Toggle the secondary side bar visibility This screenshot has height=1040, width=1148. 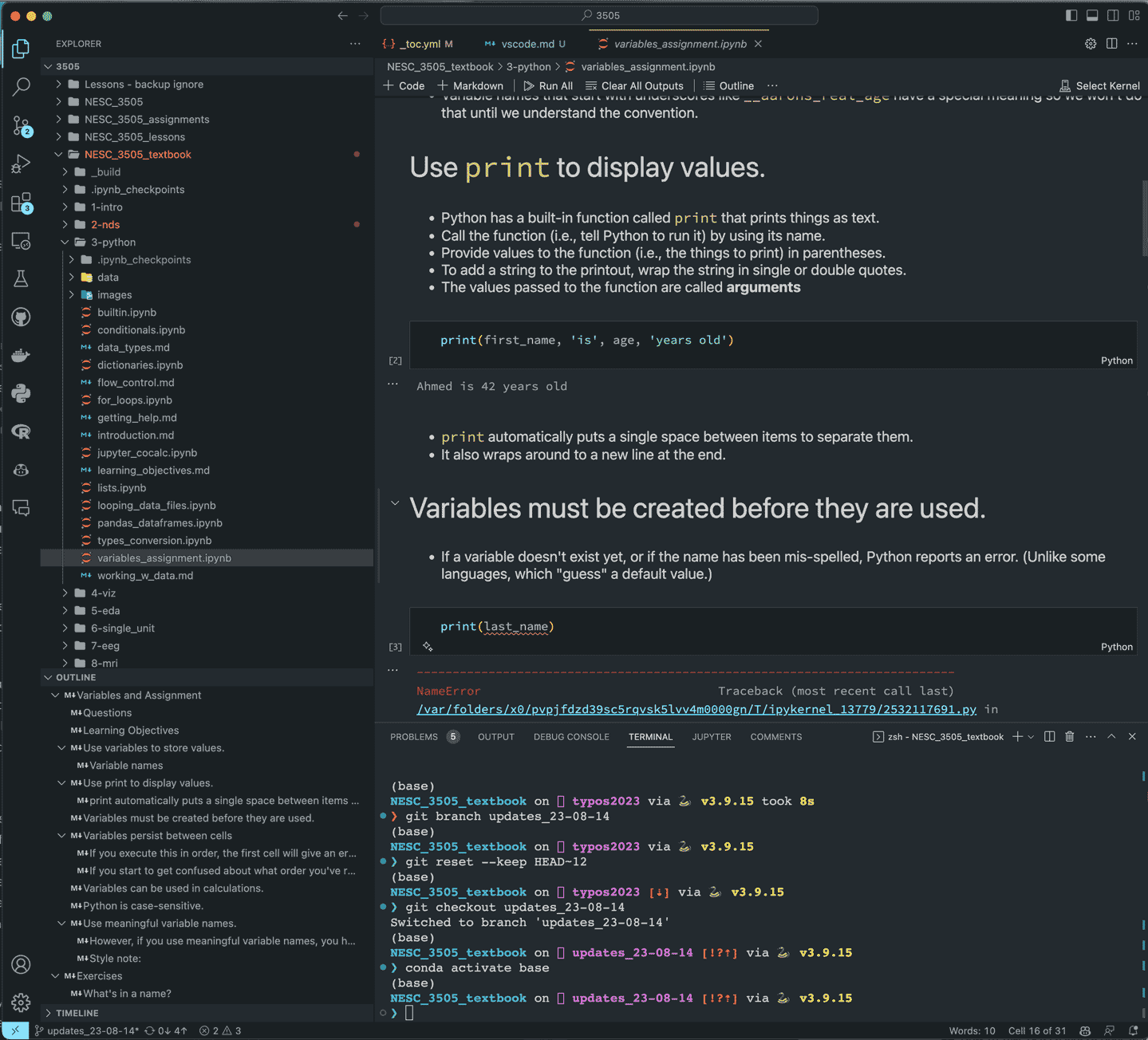1113,15
